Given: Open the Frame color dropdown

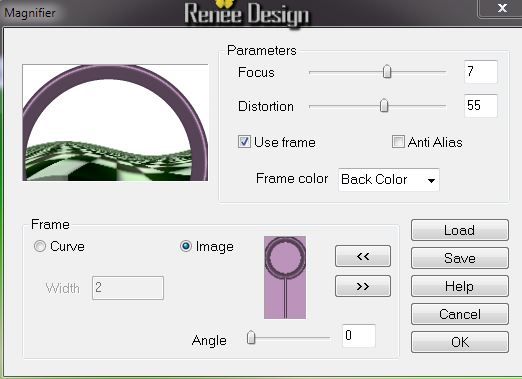Looking at the screenshot, I should (x=389, y=180).
